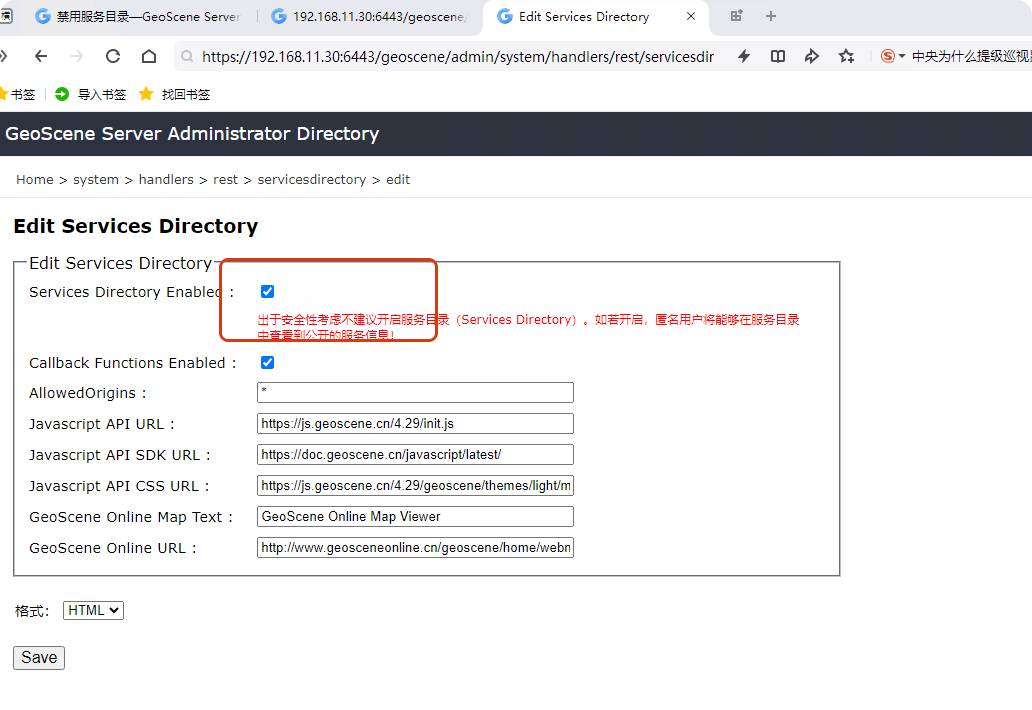This screenshot has height=710, width=1032.
Task: Close the Edit Services Directory tab
Action: pos(691,16)
